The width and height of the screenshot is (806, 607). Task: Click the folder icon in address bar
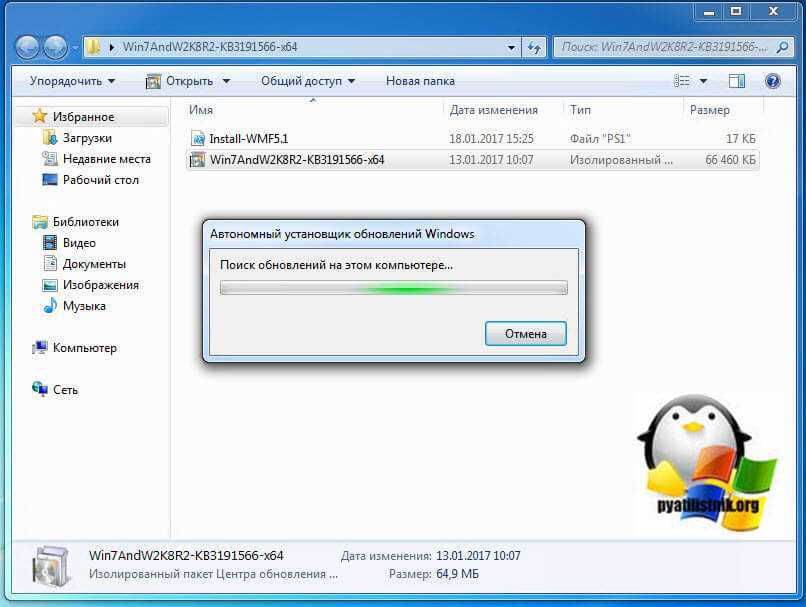[x=94, y=47]
